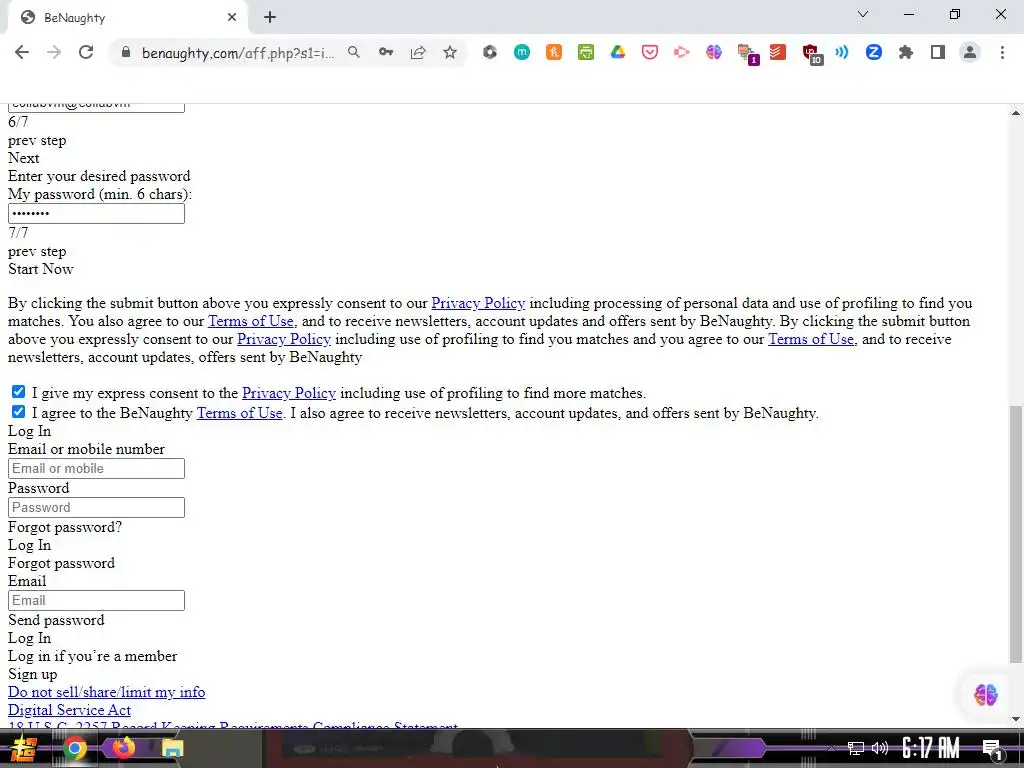Screen dimensions: 1024x768
Task: Select the BeNaughty browser tab
Action: click(x=128, y=18)
